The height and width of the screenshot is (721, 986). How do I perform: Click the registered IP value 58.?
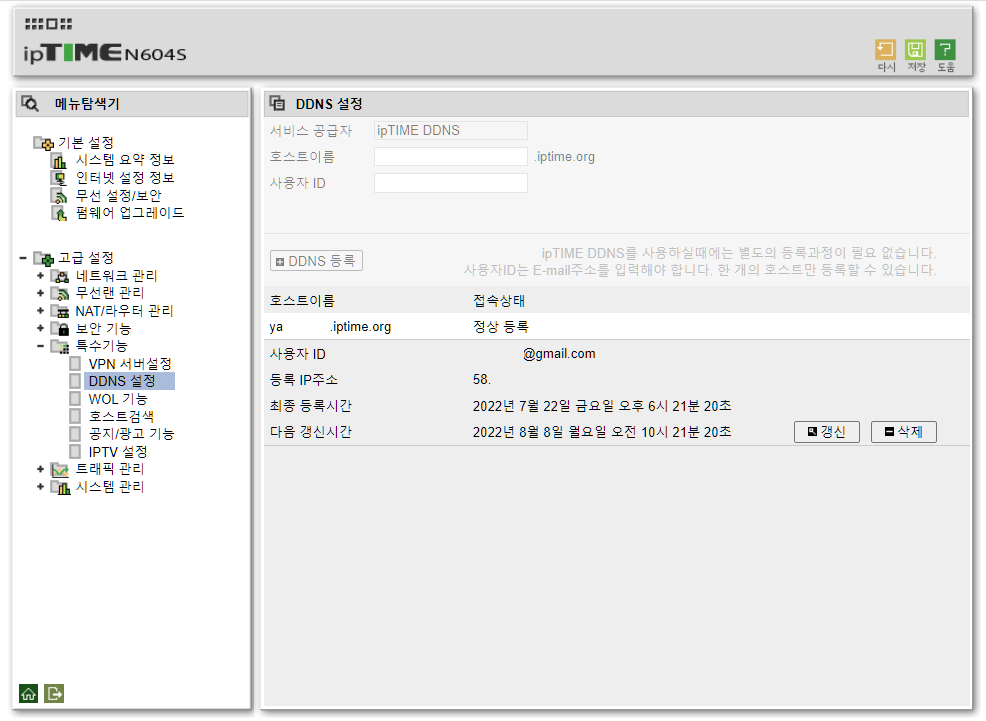[482, 380]
